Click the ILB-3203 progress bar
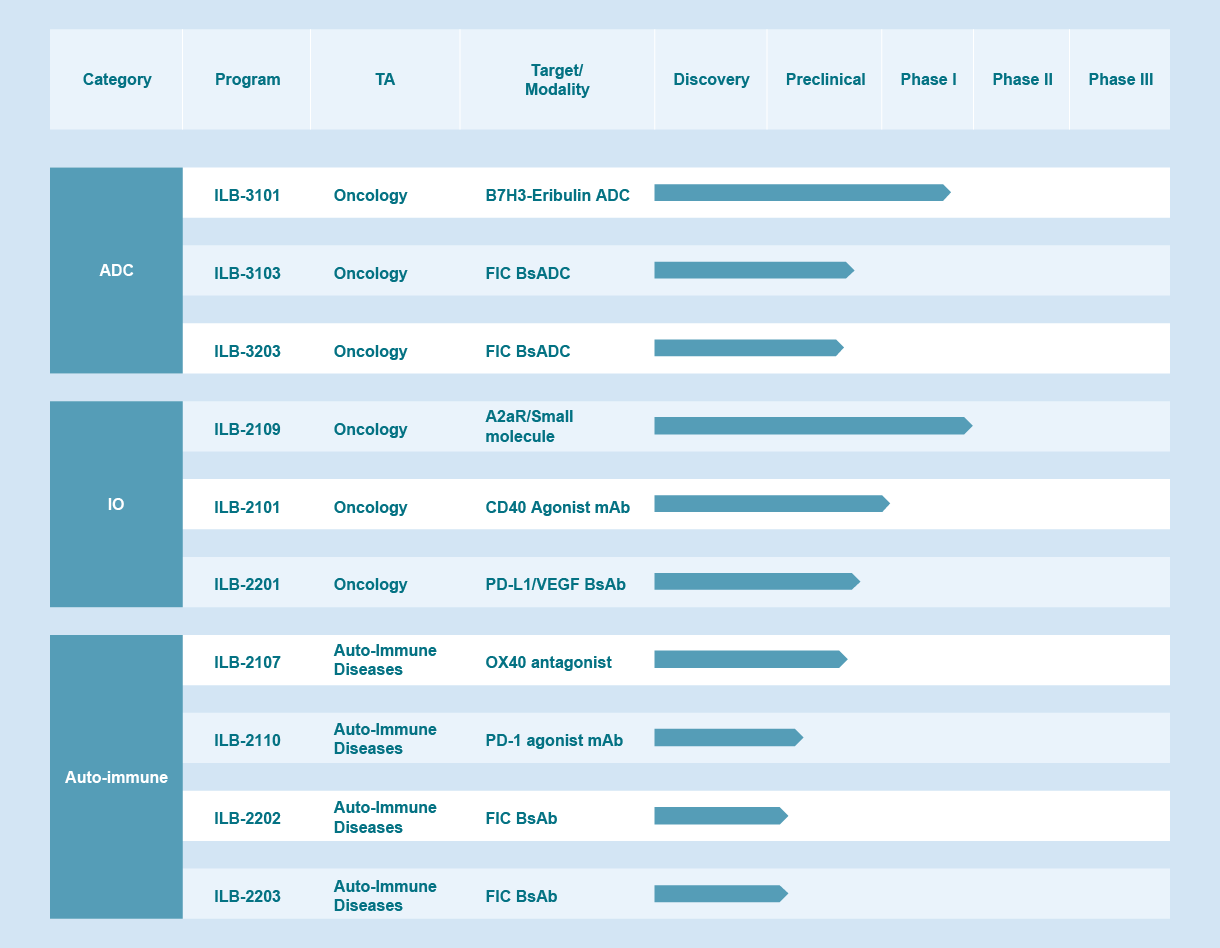 point(747,348)
